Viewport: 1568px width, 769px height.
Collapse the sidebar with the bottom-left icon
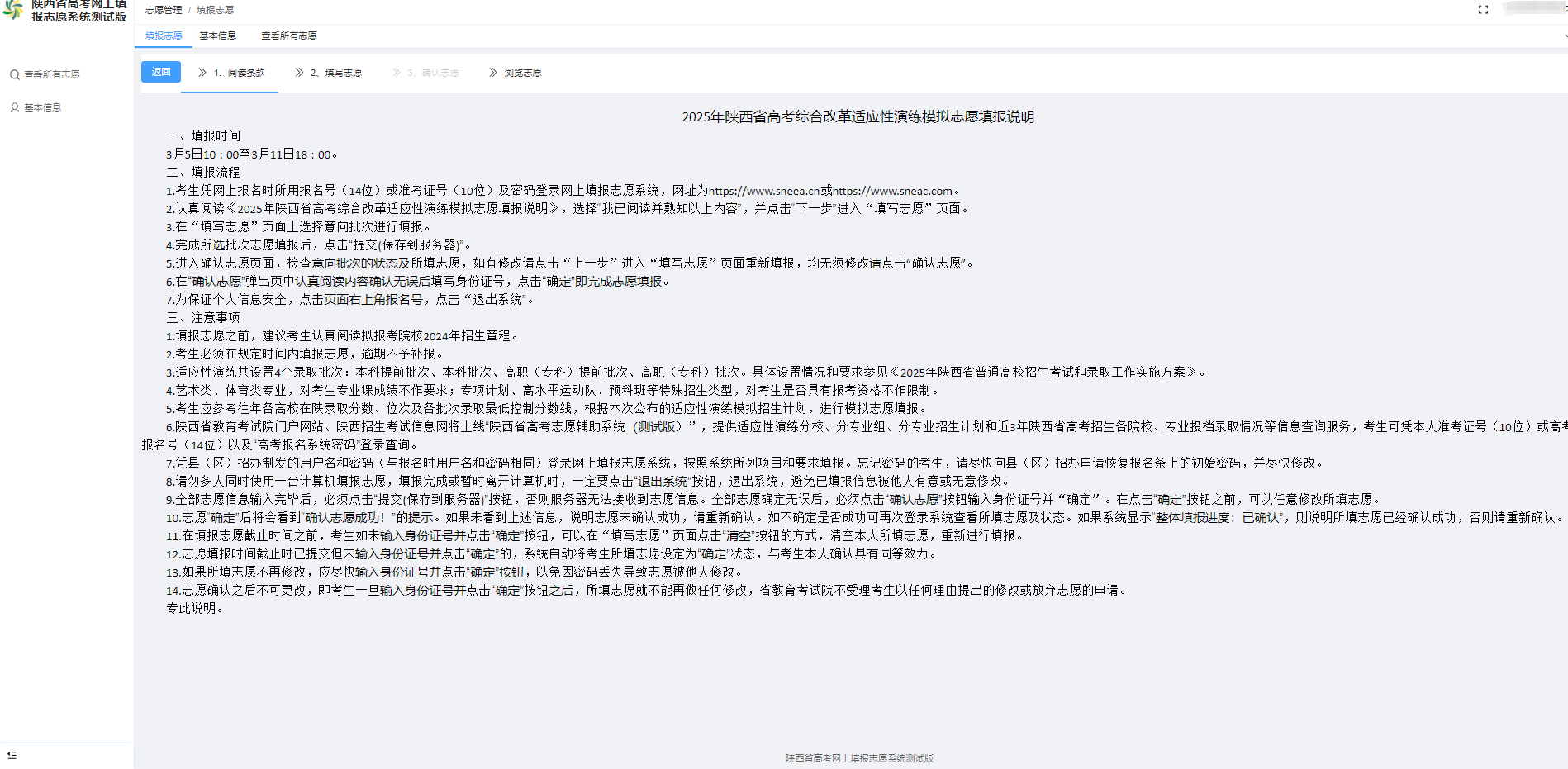[x=12, y=755]
